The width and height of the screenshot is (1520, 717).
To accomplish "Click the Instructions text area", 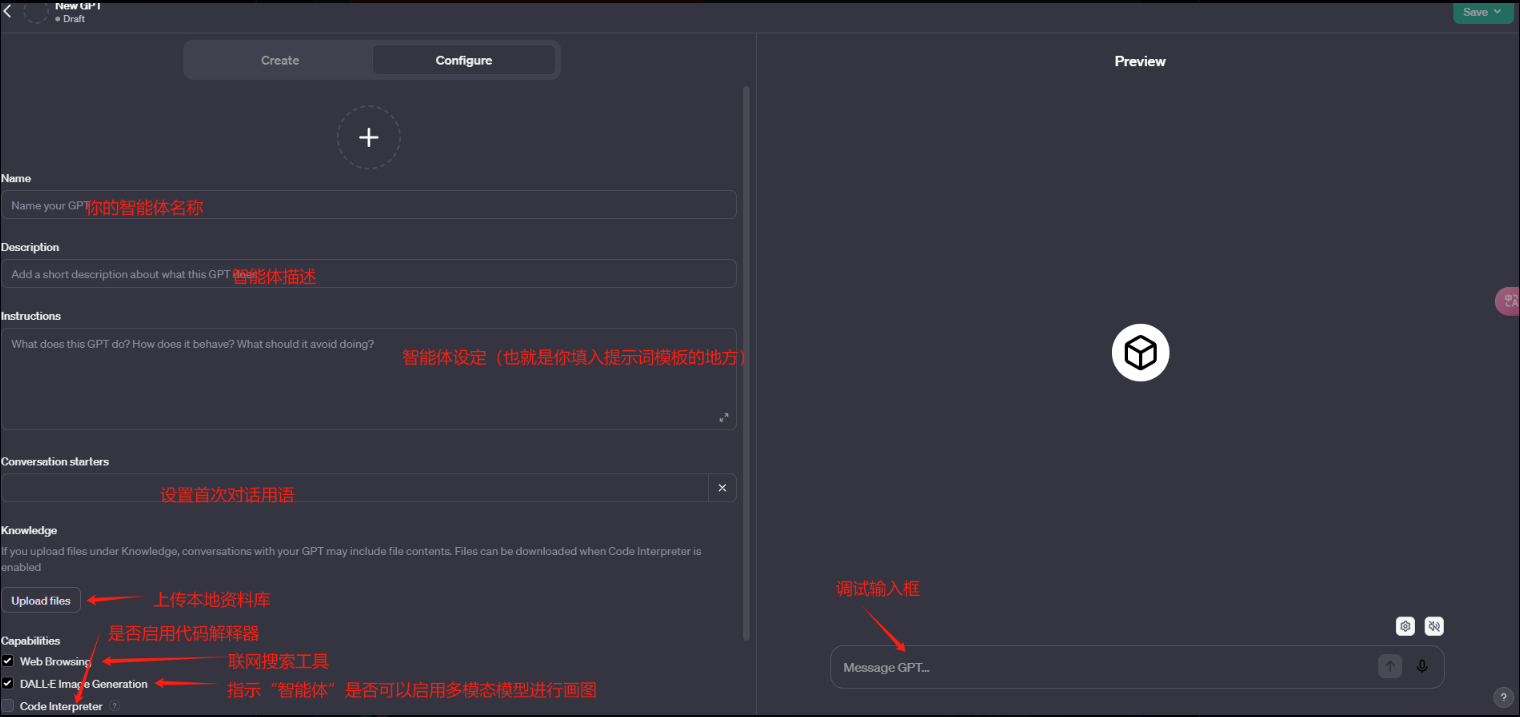I will (369, 379).
